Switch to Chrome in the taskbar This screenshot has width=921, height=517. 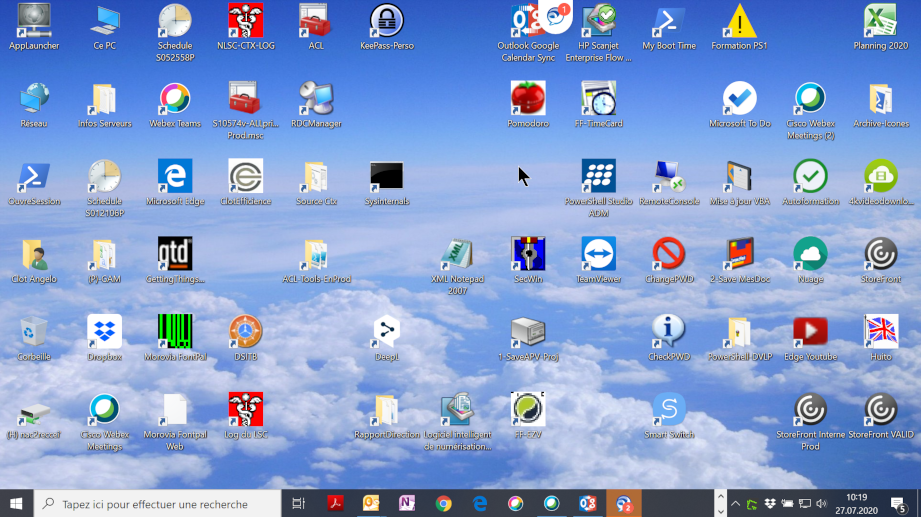[x=443, y=503]
